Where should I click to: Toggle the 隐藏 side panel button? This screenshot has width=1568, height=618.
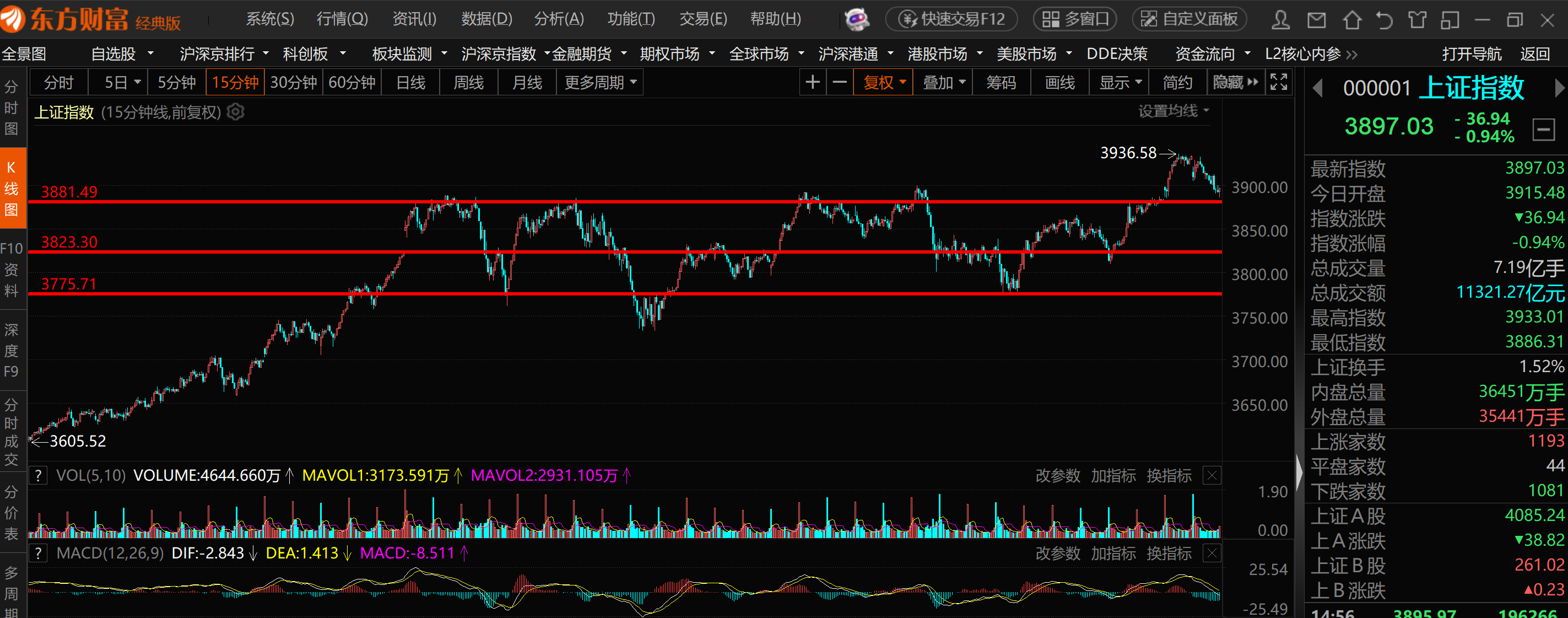click(x=1235, y=82)
